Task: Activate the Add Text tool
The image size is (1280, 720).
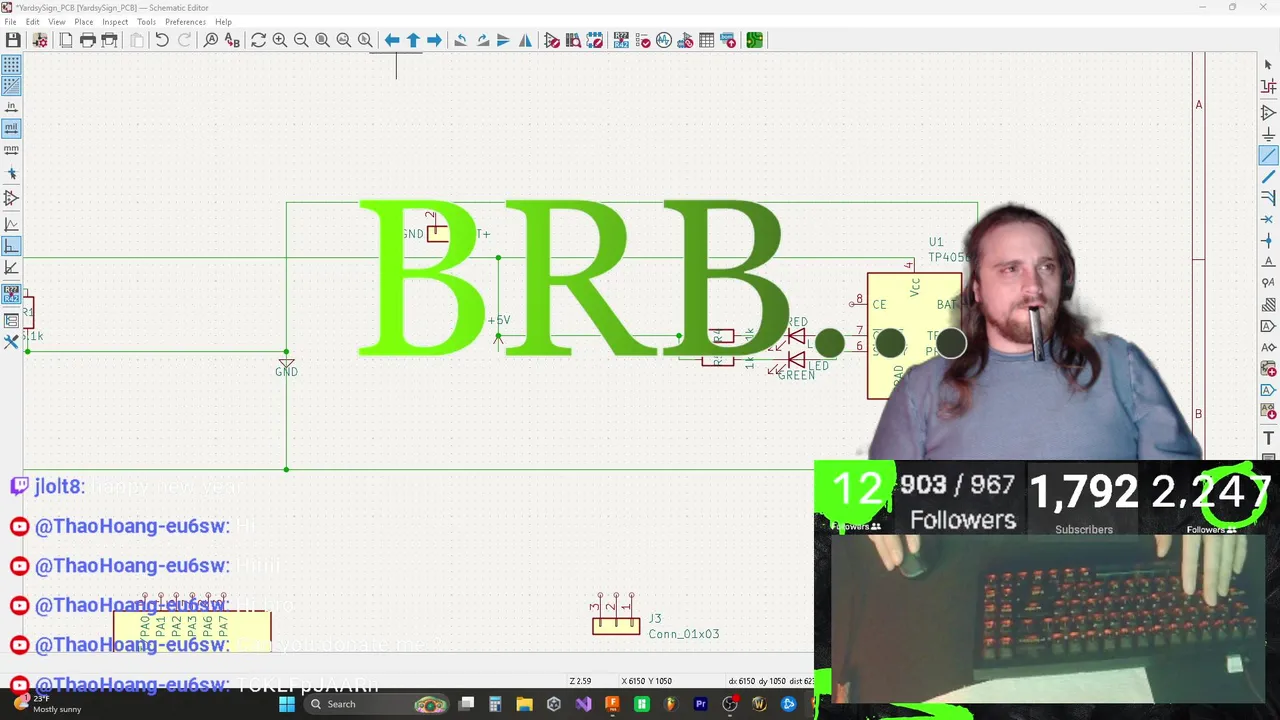Action: click(x=1268, y=438)
